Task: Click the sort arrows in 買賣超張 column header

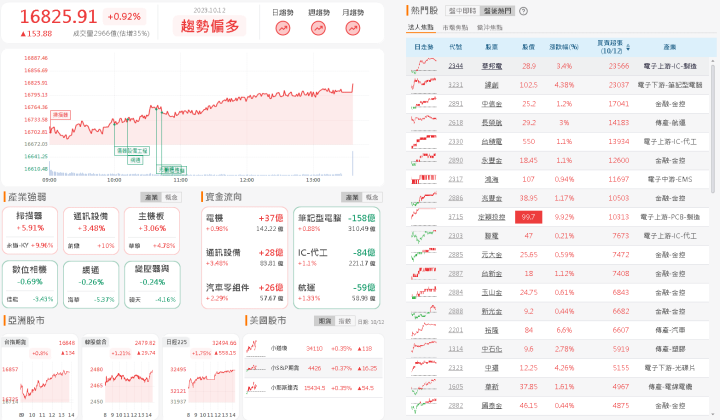Action: [628, 47]
